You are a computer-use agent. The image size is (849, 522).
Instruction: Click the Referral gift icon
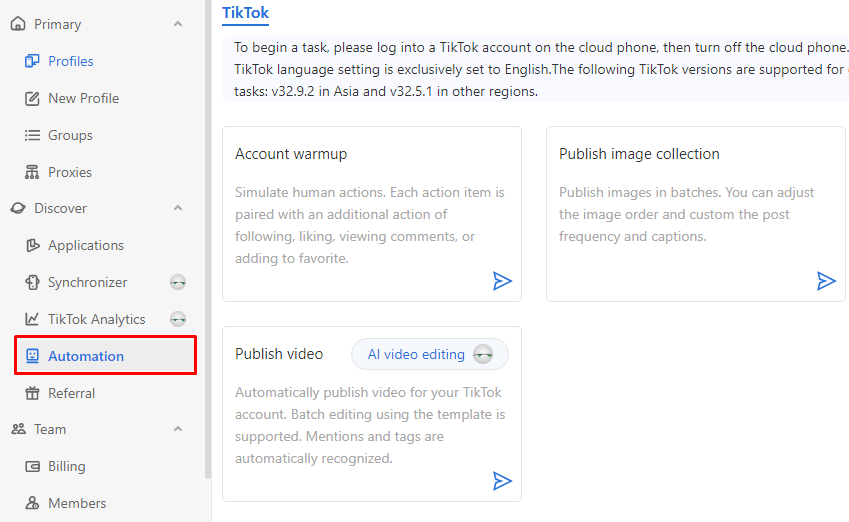(32, 393)
